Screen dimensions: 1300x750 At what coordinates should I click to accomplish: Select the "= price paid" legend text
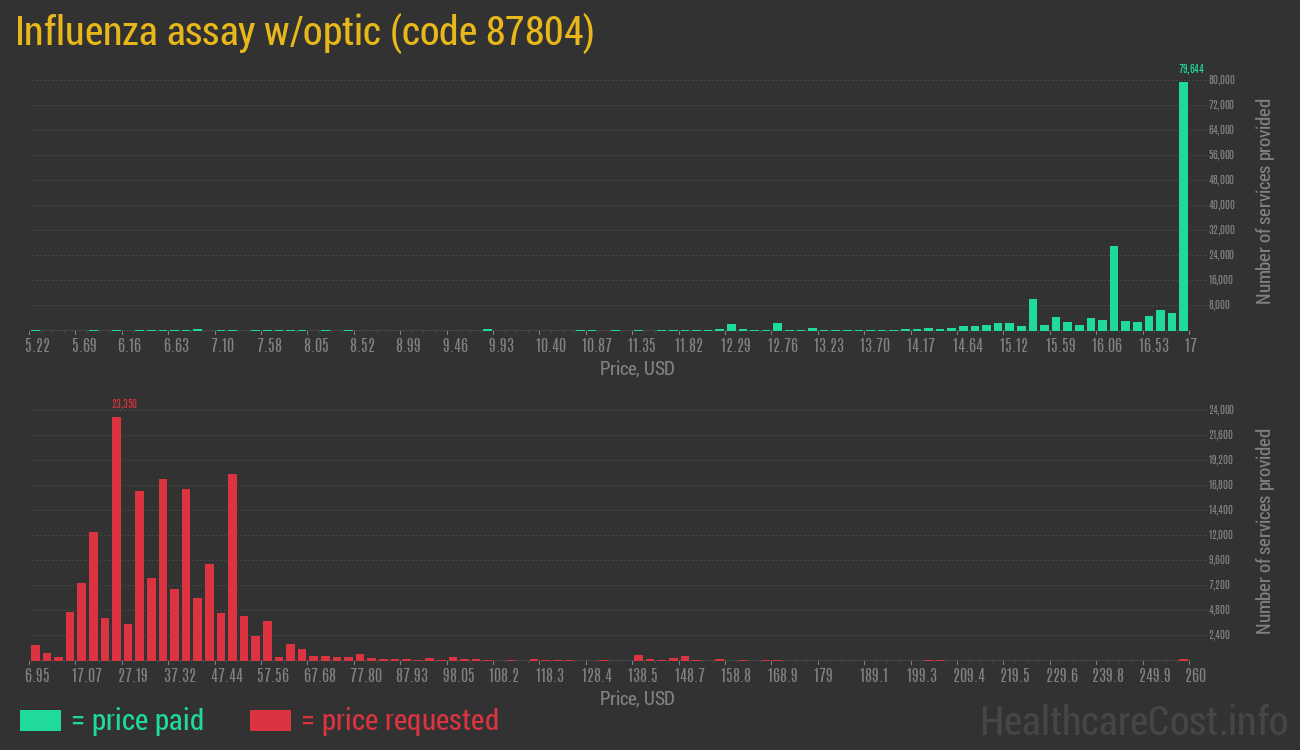(x=138, y=720)
